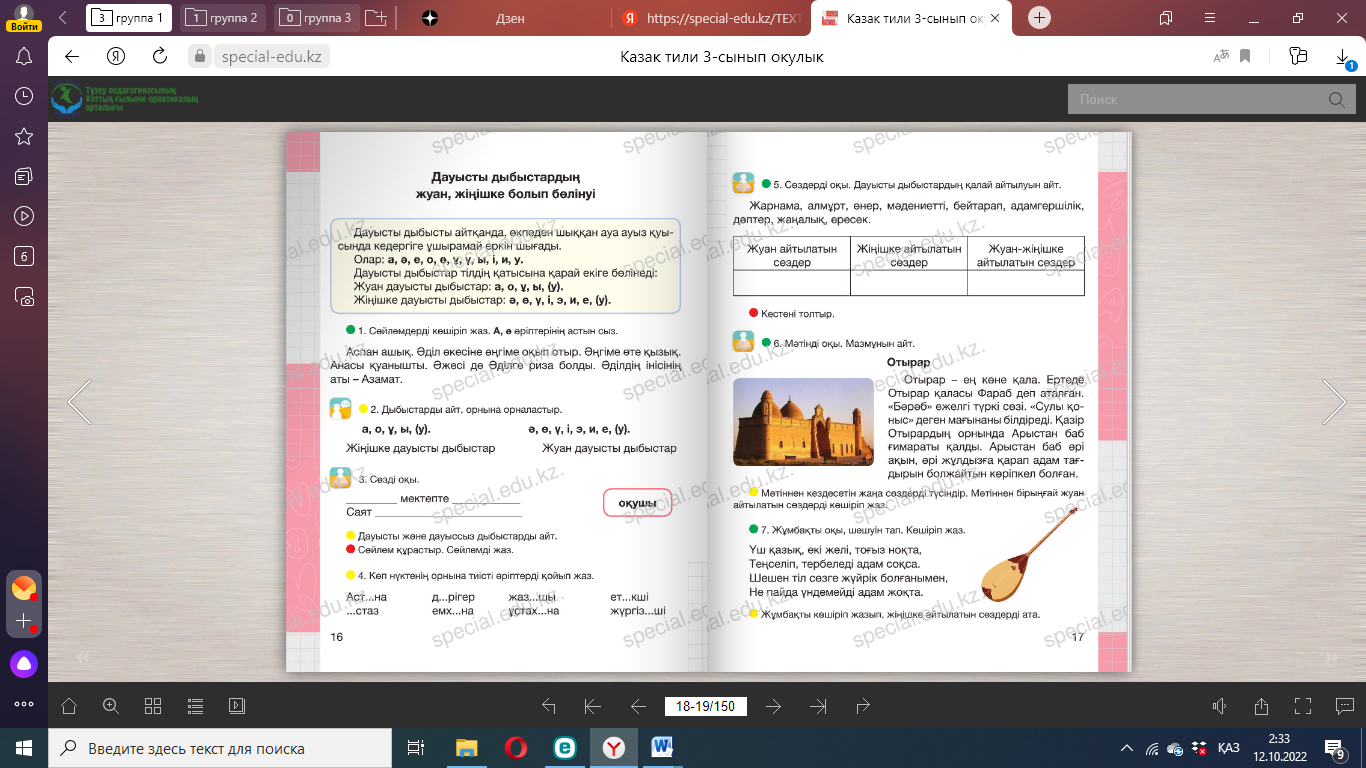Take a screenshot with the sidebar camera icon
This screenshot has width=1366, height=768.
point(25,296)
